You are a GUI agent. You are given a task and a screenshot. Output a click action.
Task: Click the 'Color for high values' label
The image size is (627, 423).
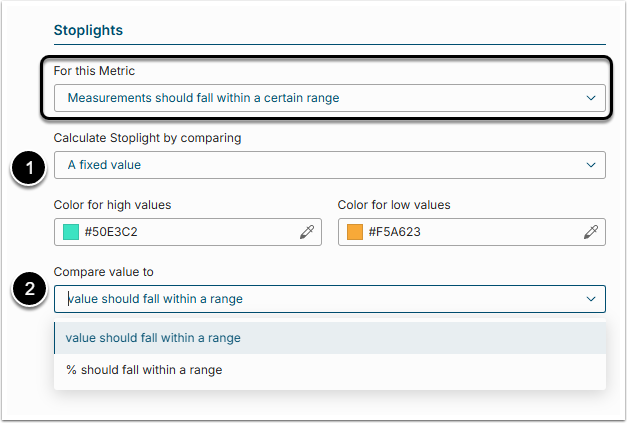point(112,205)
